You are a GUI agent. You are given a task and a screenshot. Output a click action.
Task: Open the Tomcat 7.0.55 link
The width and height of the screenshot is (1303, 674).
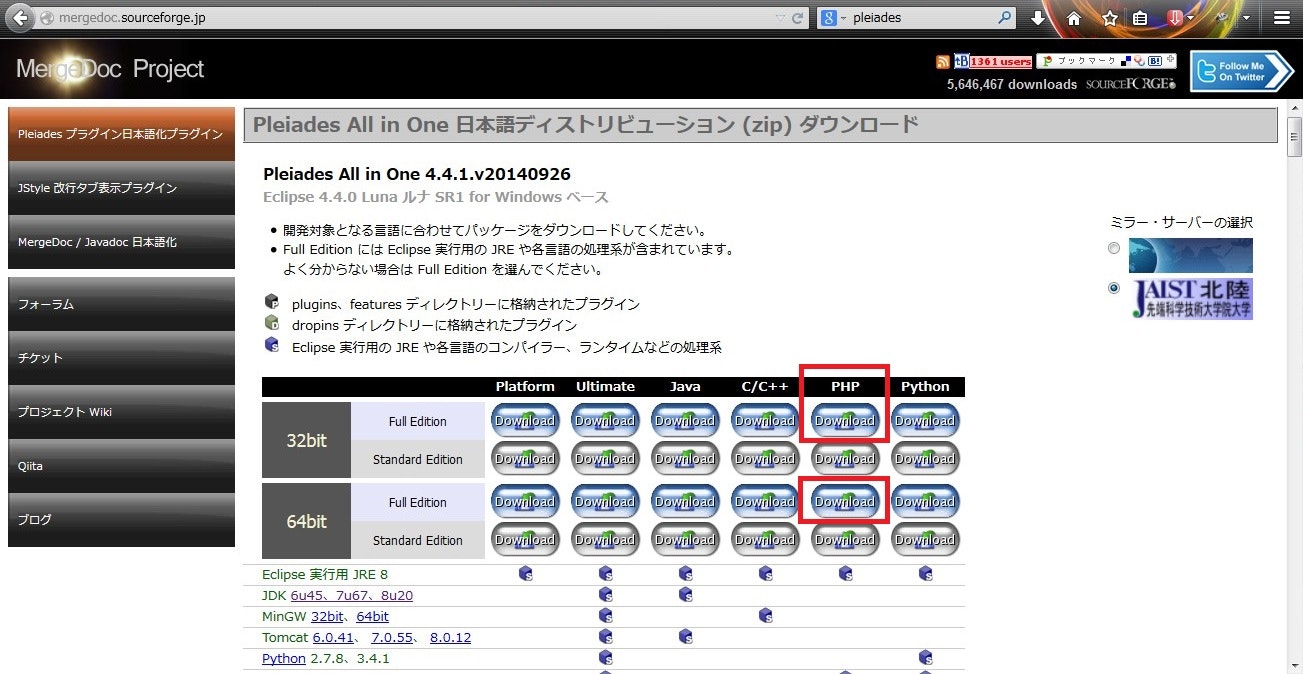coord(392,638)
